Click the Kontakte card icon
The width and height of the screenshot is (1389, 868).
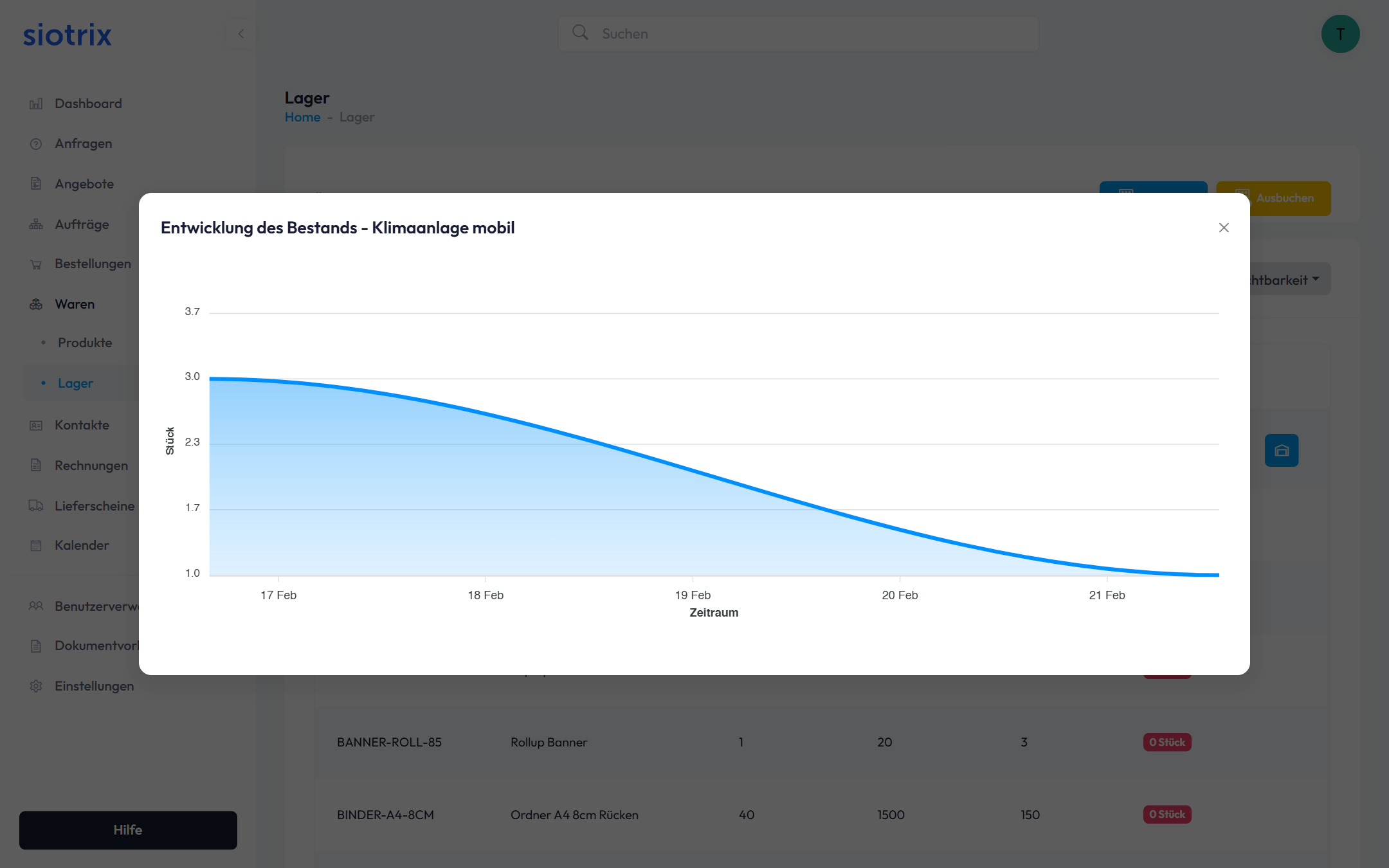(36, 425)
